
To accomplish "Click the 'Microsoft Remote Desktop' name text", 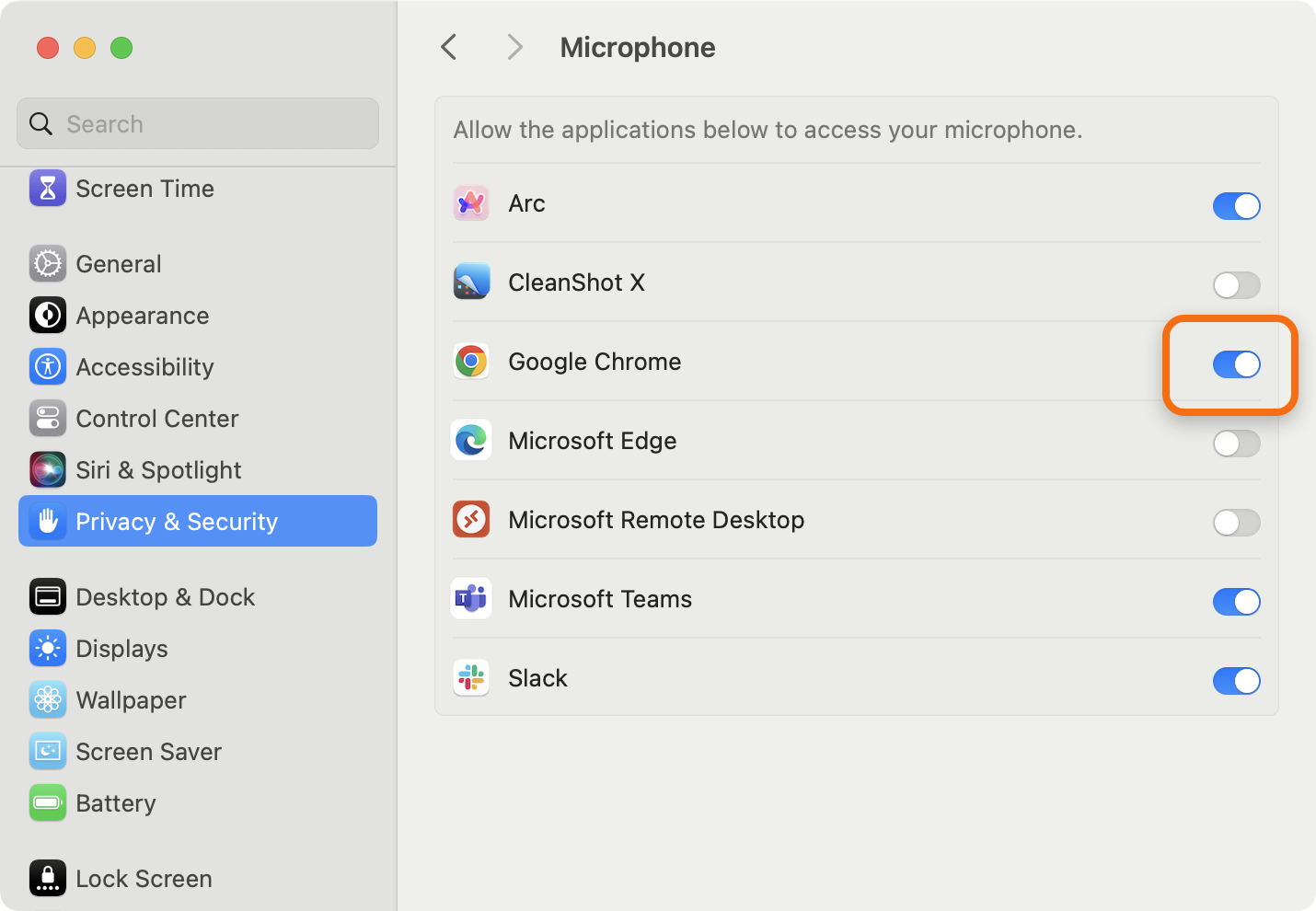I will click(x=656, y=520).
